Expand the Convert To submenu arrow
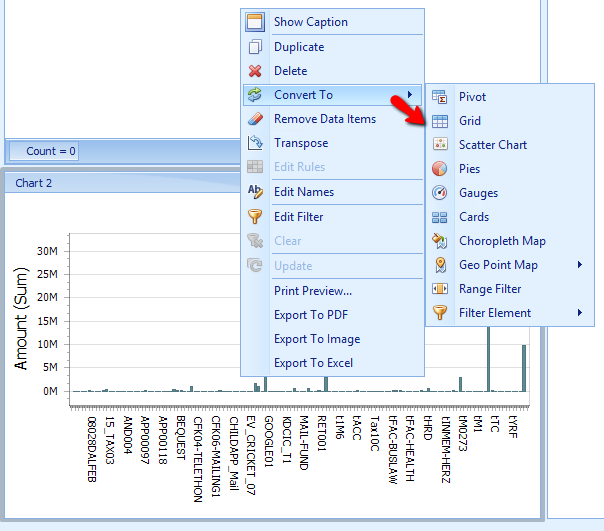Image resolution: width=604 pixels, height=531 pixels. tap(410, 94)
